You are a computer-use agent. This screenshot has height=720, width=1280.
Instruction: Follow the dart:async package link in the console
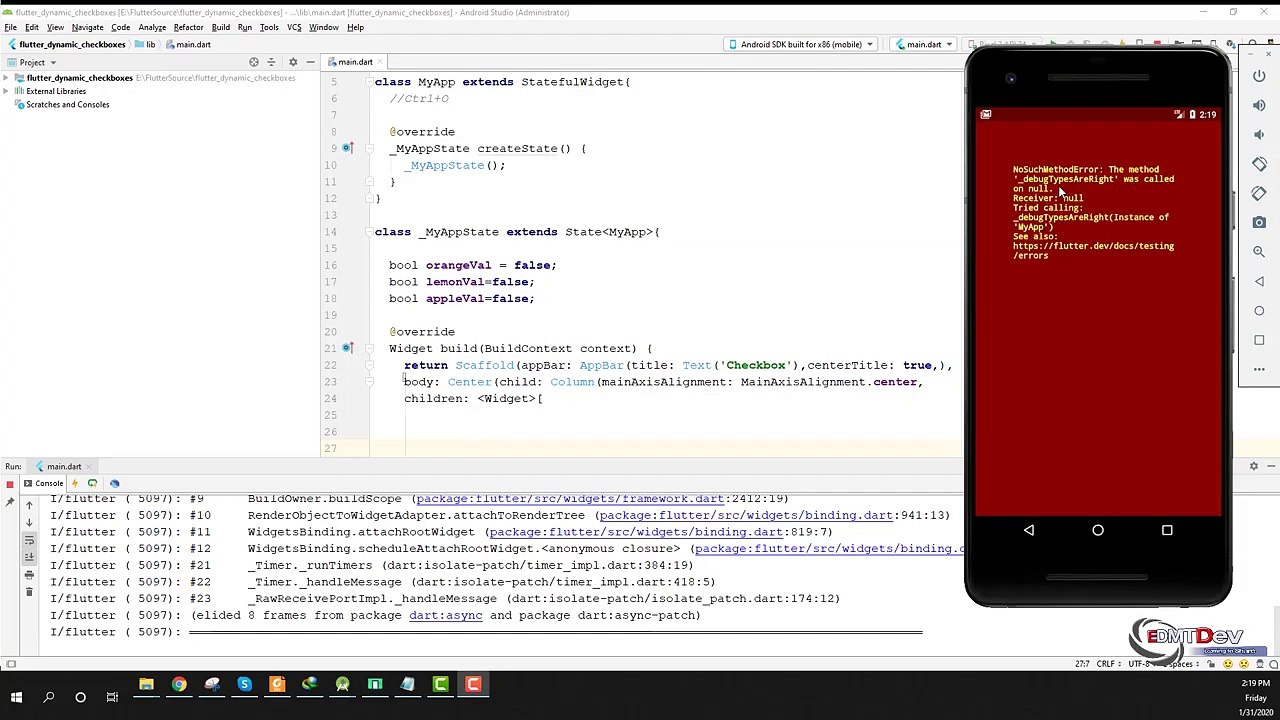tap(446, 615)
